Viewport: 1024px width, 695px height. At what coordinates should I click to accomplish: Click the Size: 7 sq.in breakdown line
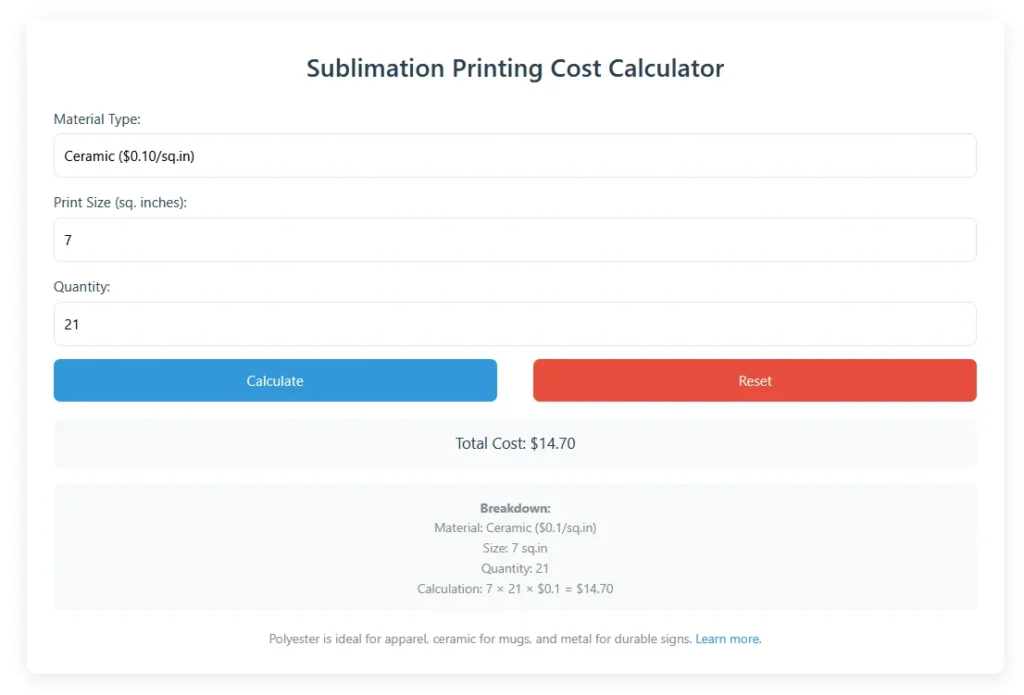click(x=515, y=548)
